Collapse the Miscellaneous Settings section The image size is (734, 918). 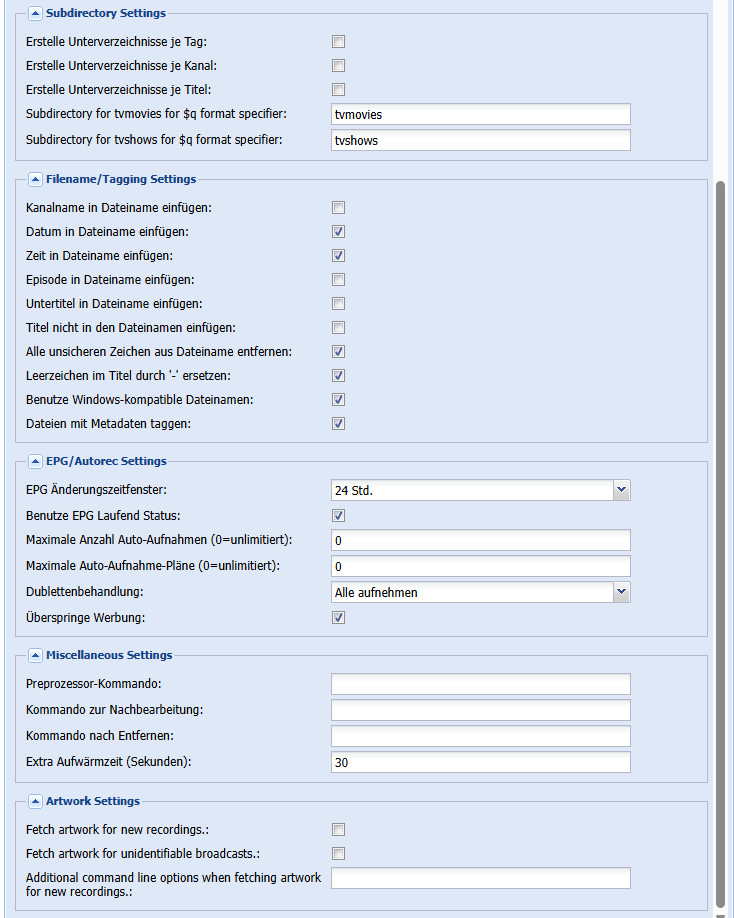[x=35, y=656]
